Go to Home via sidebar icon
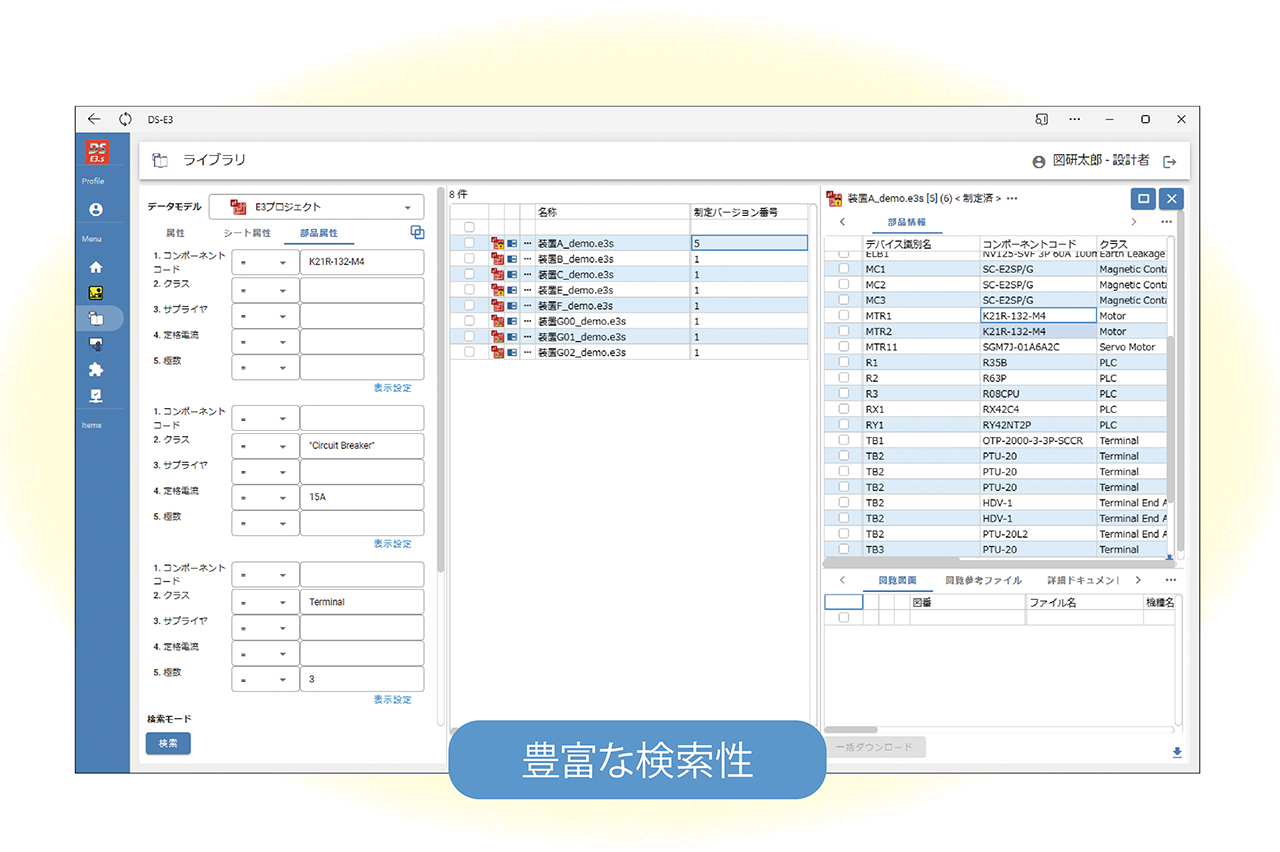 (96, 267)
